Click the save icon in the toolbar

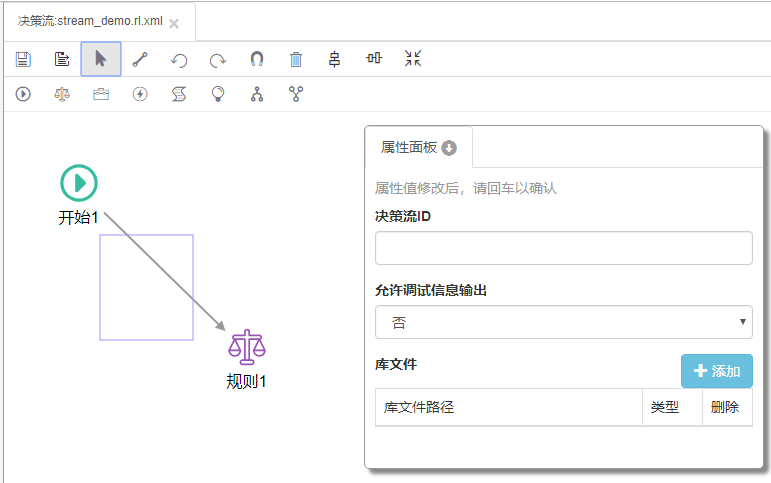(23, 59)
